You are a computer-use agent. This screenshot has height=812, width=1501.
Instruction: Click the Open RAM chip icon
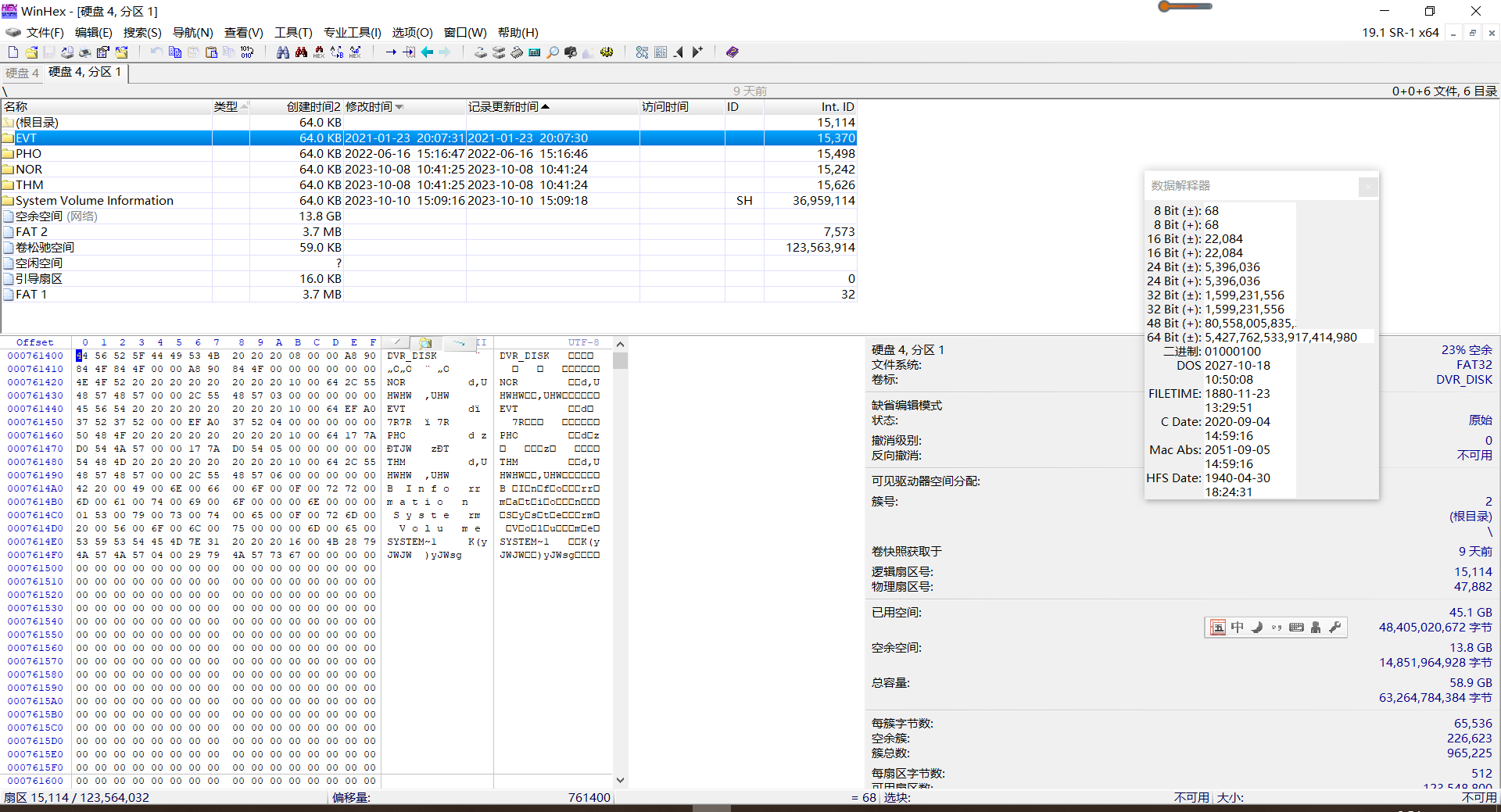[517, 52]
